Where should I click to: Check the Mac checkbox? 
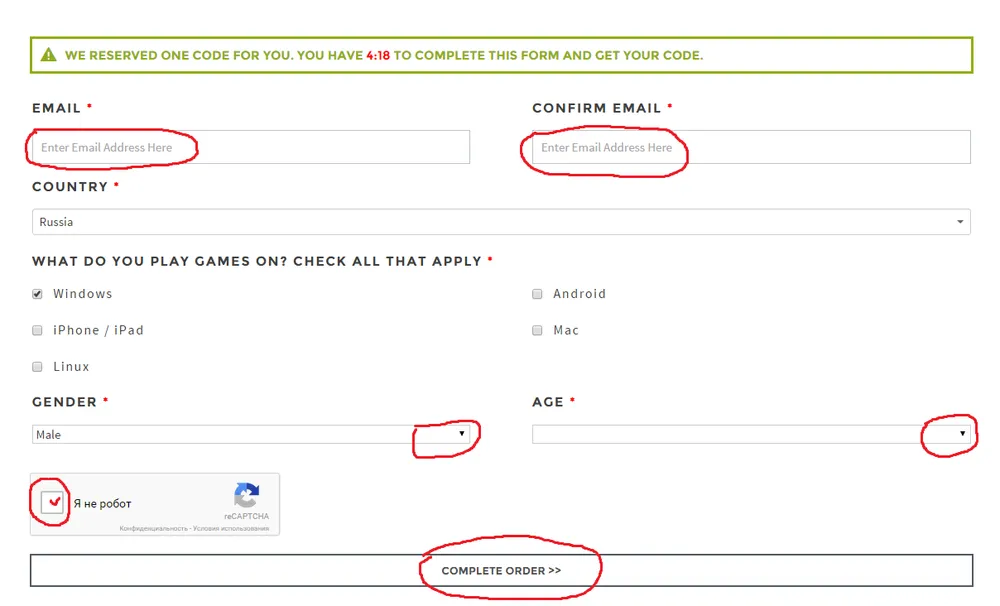[537, 330]
